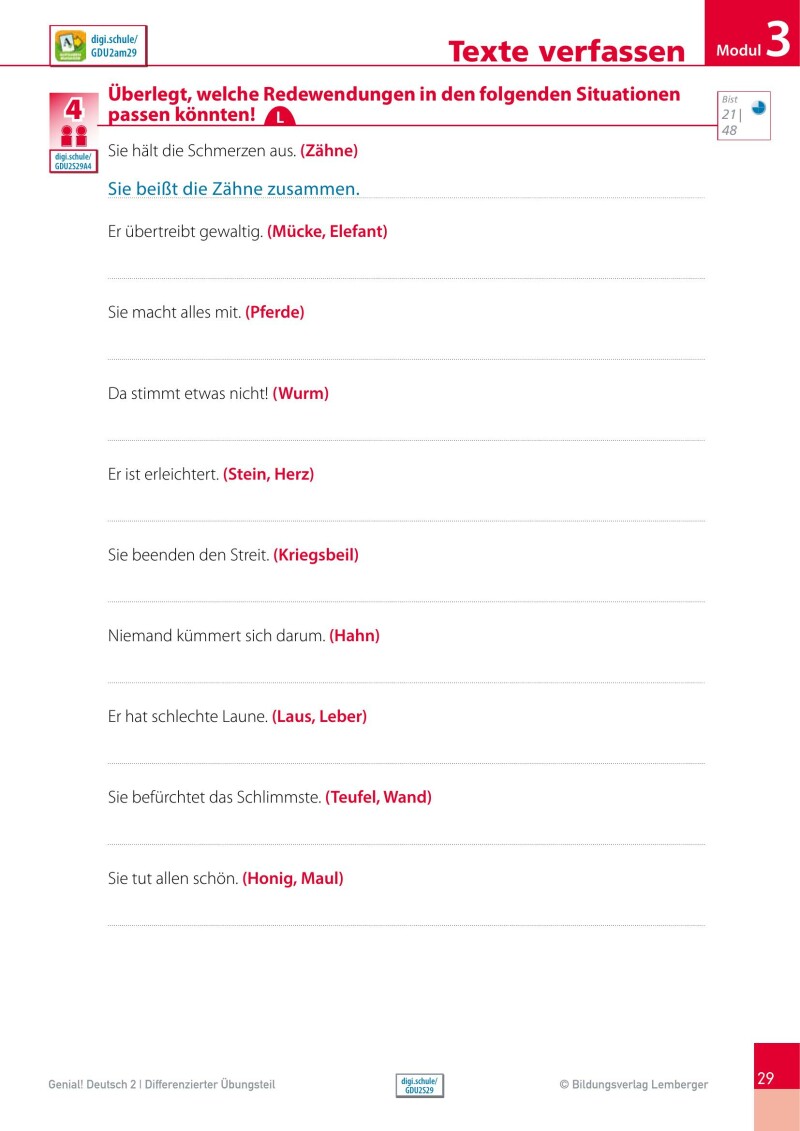The height and width of the screenshot is (1131, 800).
Task: Click the green digi.schule app icon
Action: (x=71, y=46)
